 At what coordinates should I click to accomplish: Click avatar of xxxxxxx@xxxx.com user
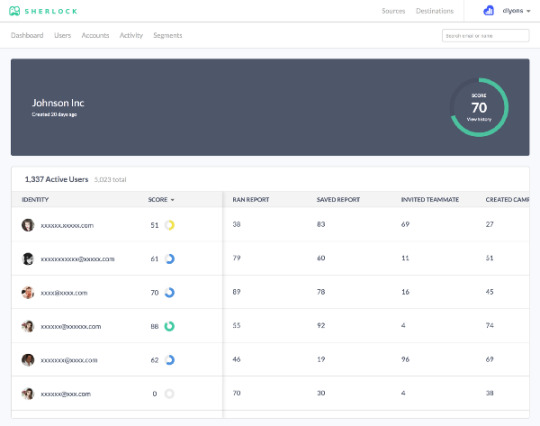point(28,360)
